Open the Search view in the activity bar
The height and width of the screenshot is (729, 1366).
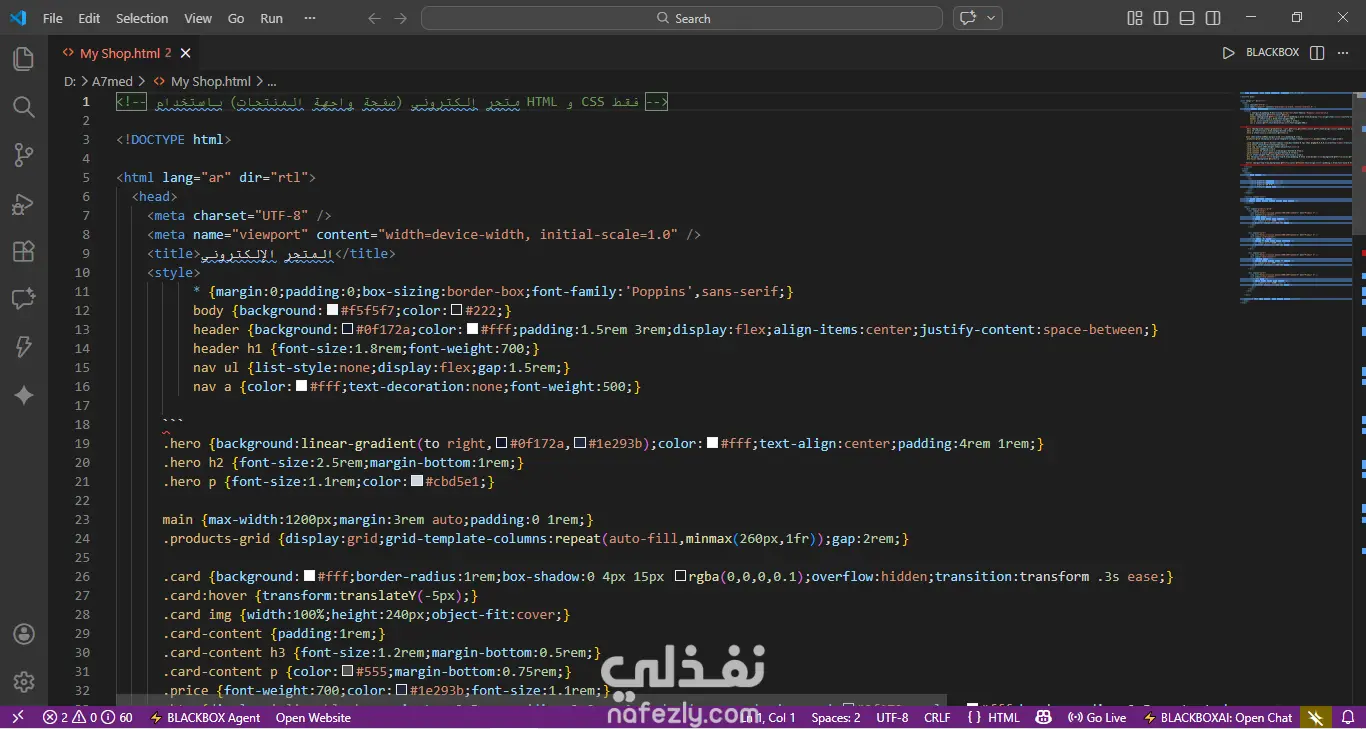click(x=23, y=107)
